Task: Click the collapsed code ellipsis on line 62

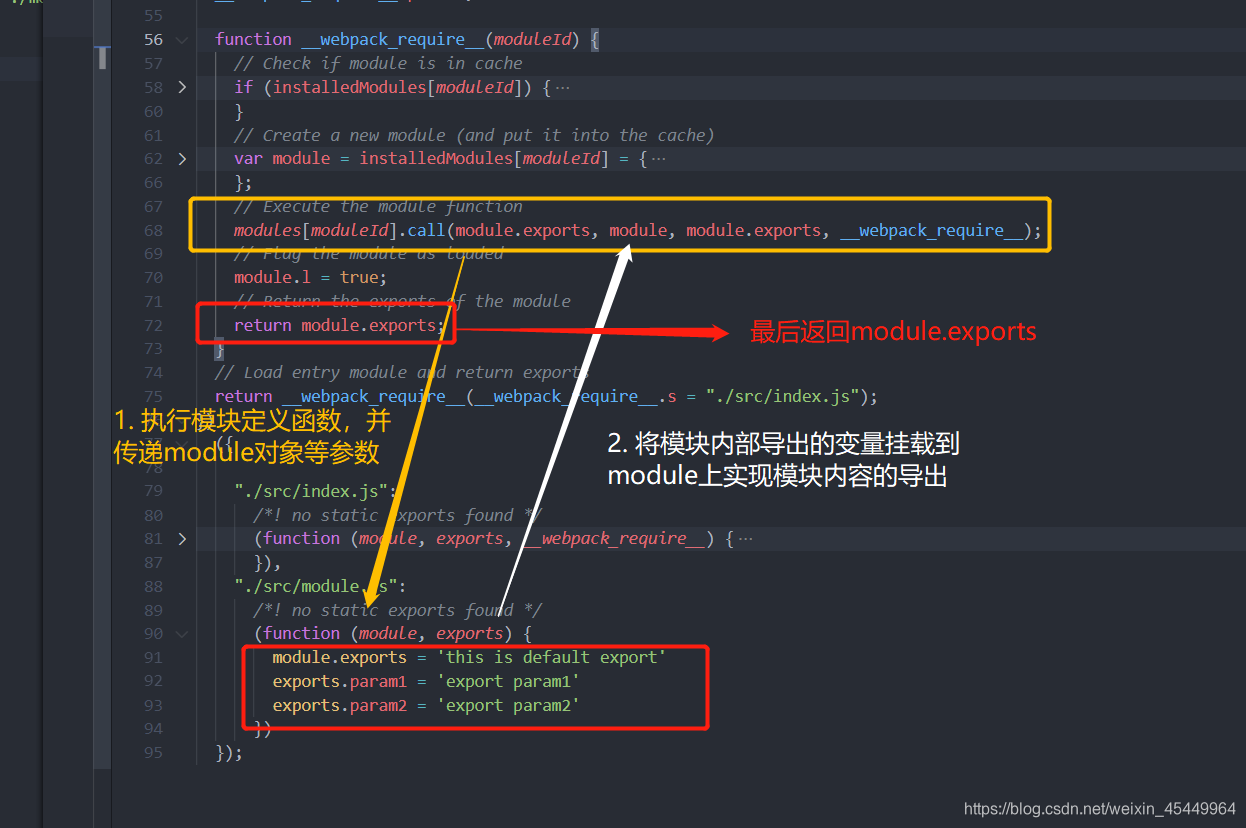Action: click(659, 158)
